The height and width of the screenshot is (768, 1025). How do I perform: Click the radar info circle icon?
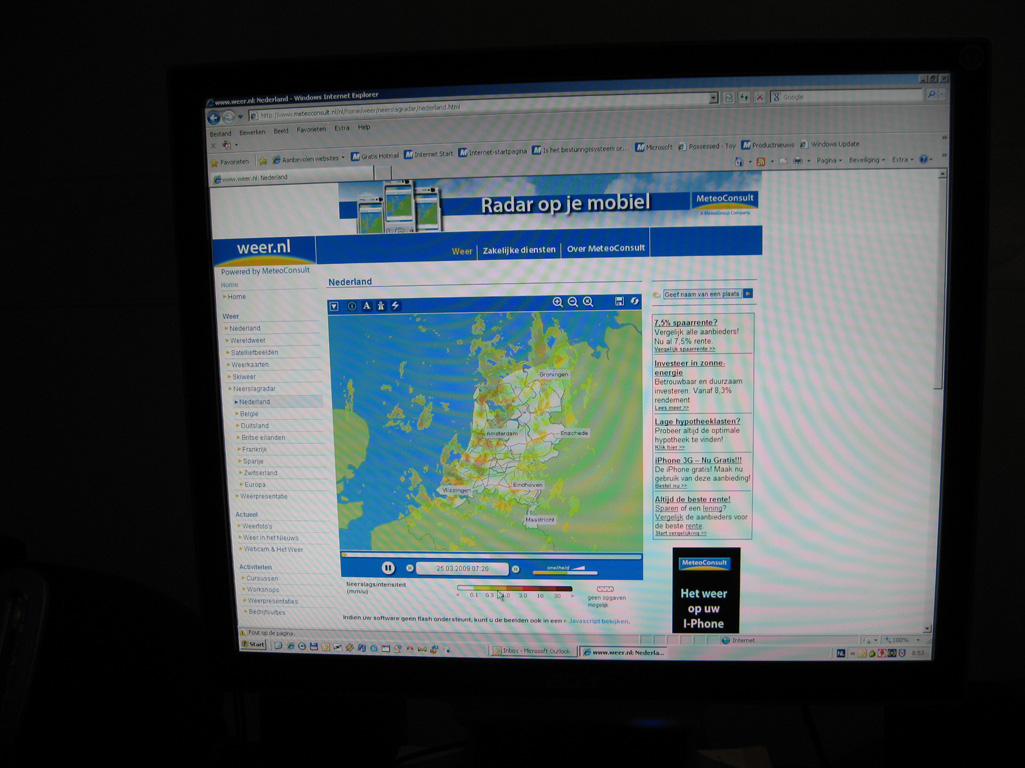click(352, 306)
